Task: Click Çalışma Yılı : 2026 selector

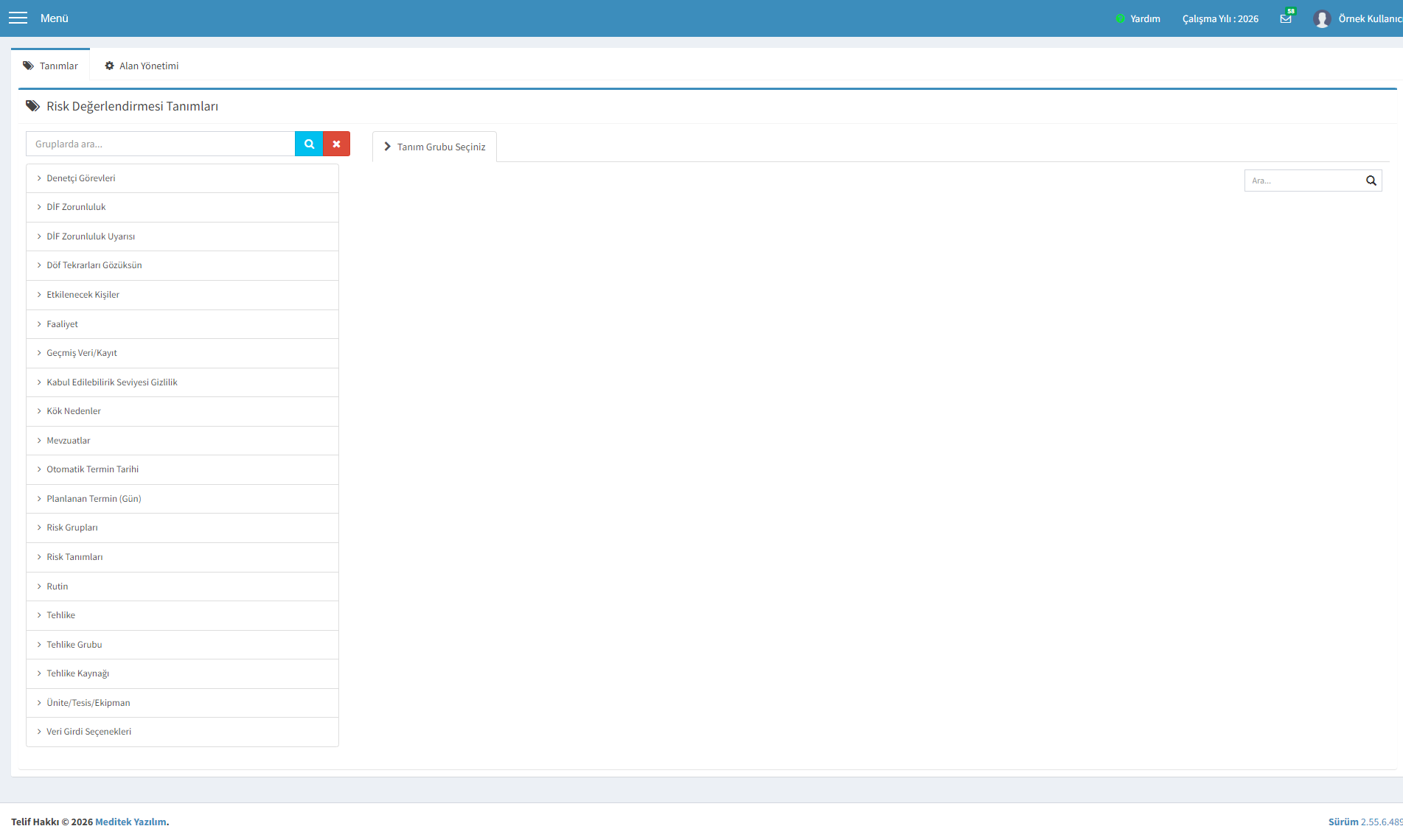Action: coord(1220,18)
